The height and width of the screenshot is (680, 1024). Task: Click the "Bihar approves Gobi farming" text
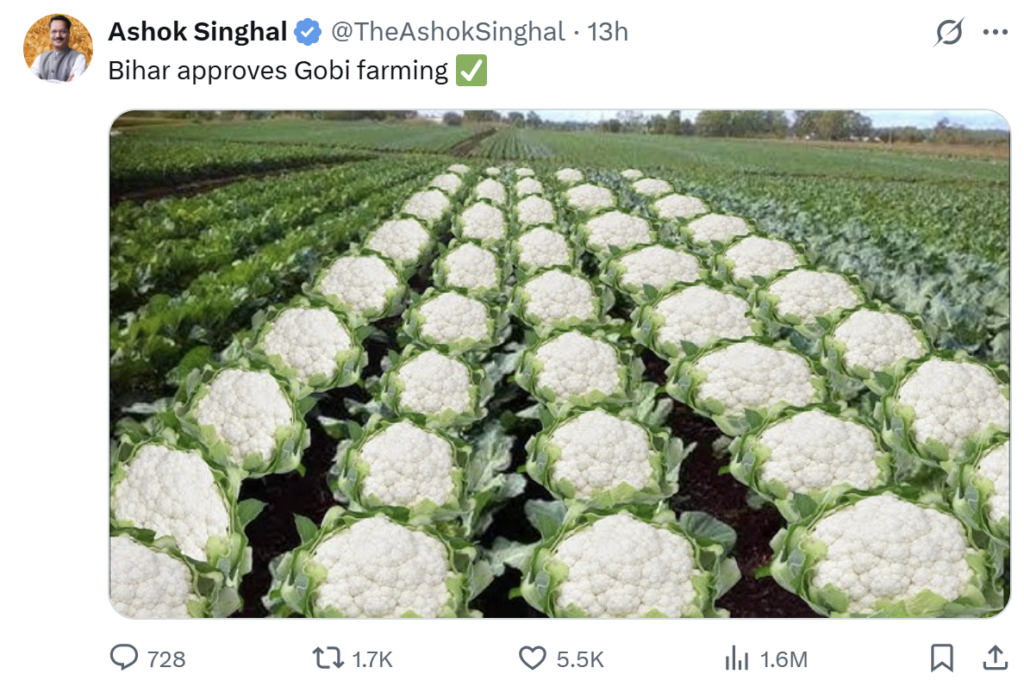tap(277, 71)
